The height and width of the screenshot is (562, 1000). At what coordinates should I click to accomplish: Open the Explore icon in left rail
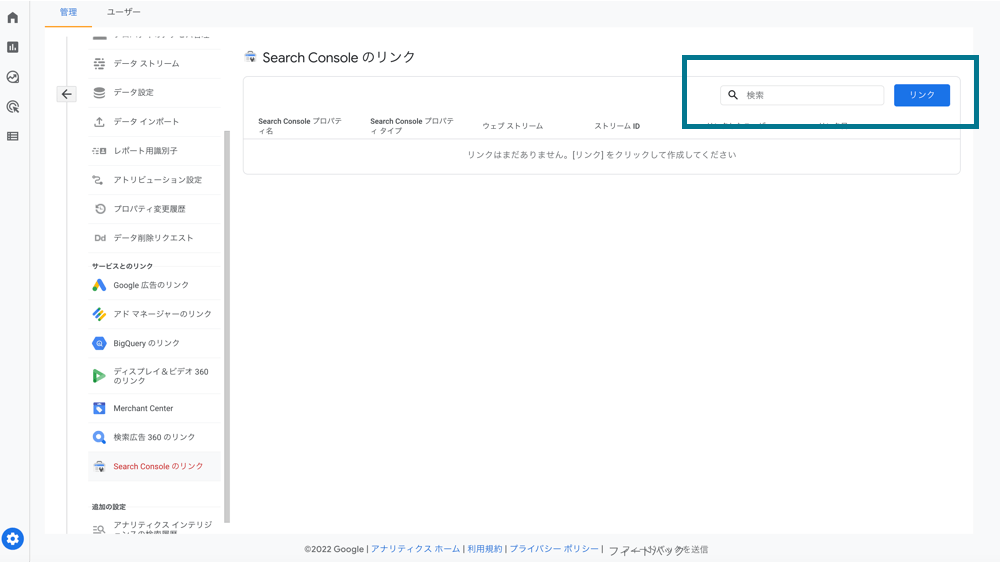coord(13,77)
